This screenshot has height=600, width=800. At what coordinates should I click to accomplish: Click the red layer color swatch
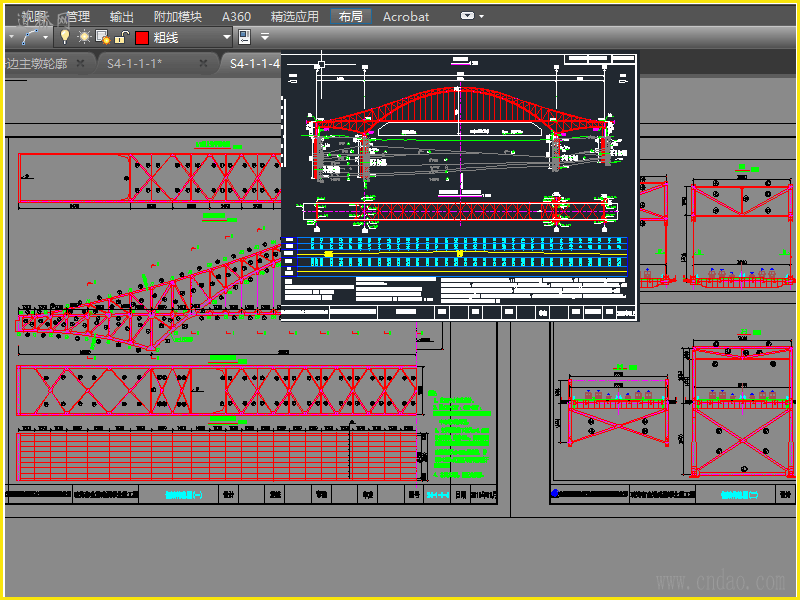[x=141, y=38]
